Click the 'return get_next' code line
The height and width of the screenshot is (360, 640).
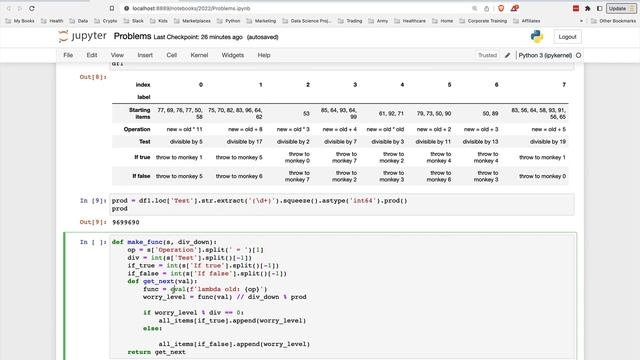pos(157,352)
